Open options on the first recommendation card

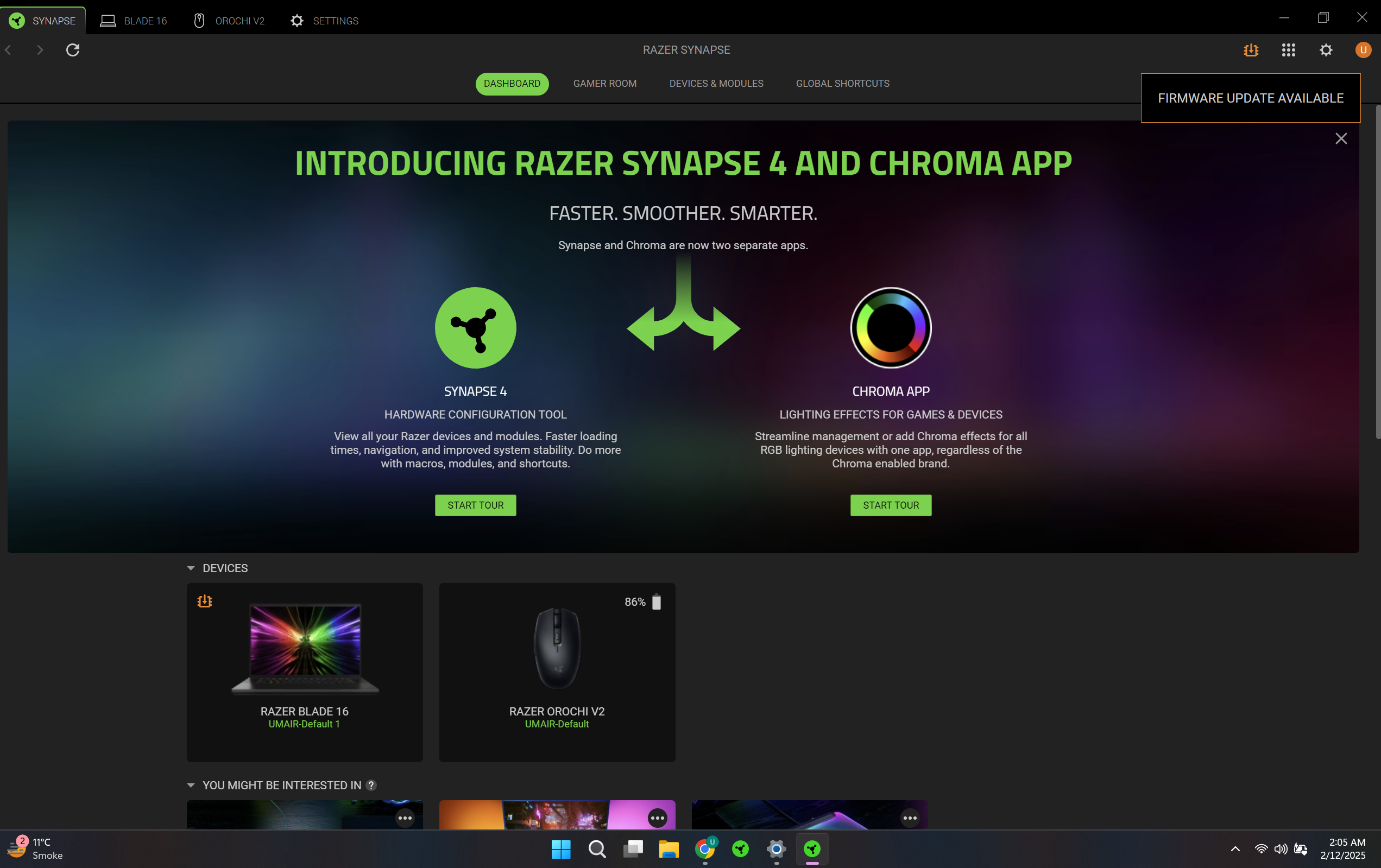click(405, 818)
